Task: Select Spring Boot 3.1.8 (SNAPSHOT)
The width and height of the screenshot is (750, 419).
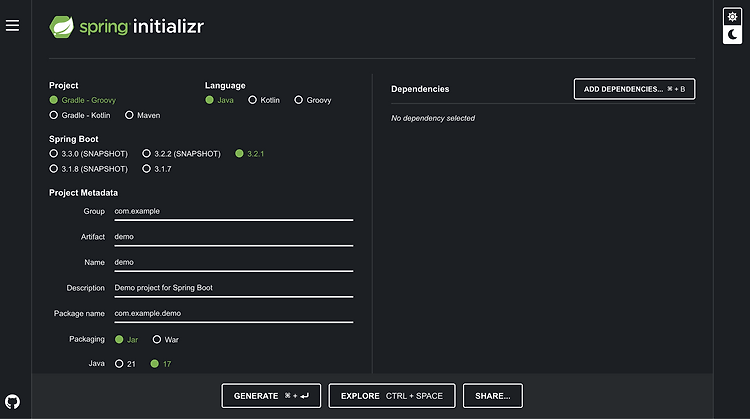Action: 88,169
